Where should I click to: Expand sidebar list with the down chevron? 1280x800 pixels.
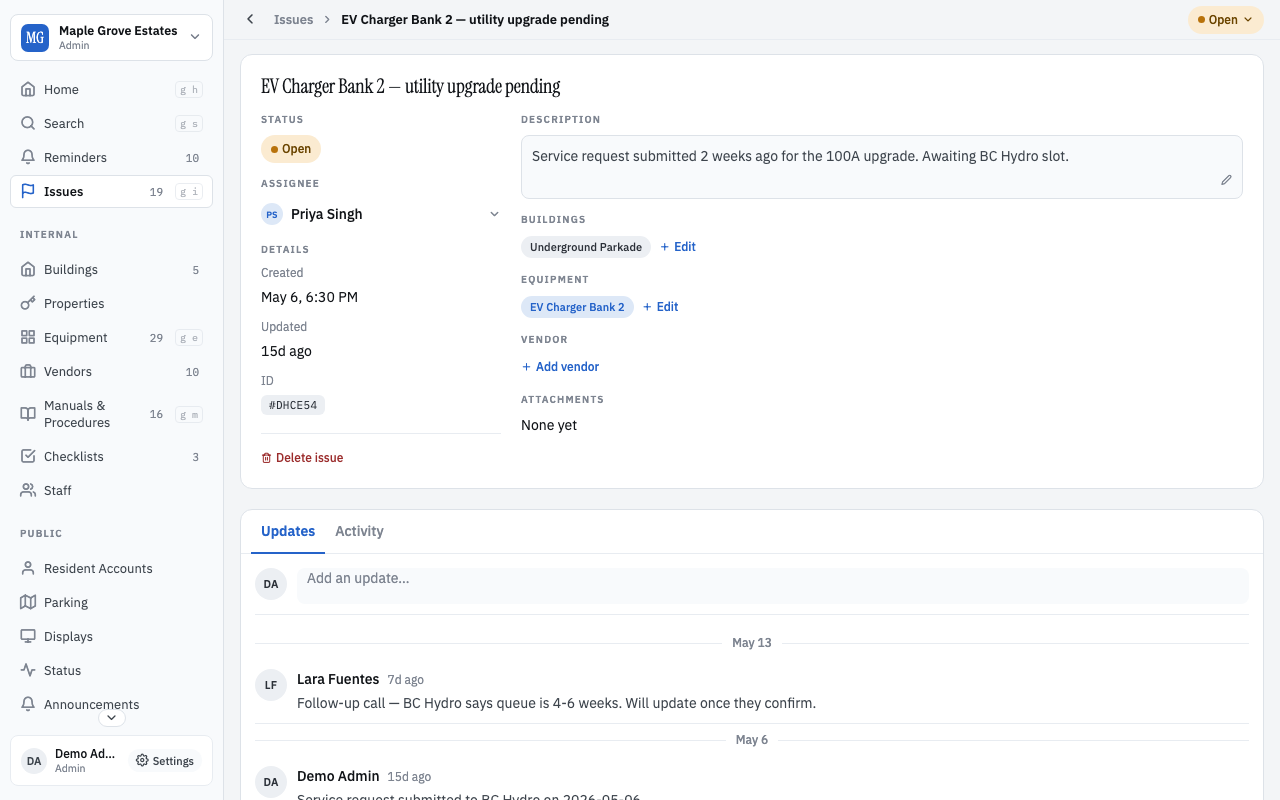(x=111, y=717)
